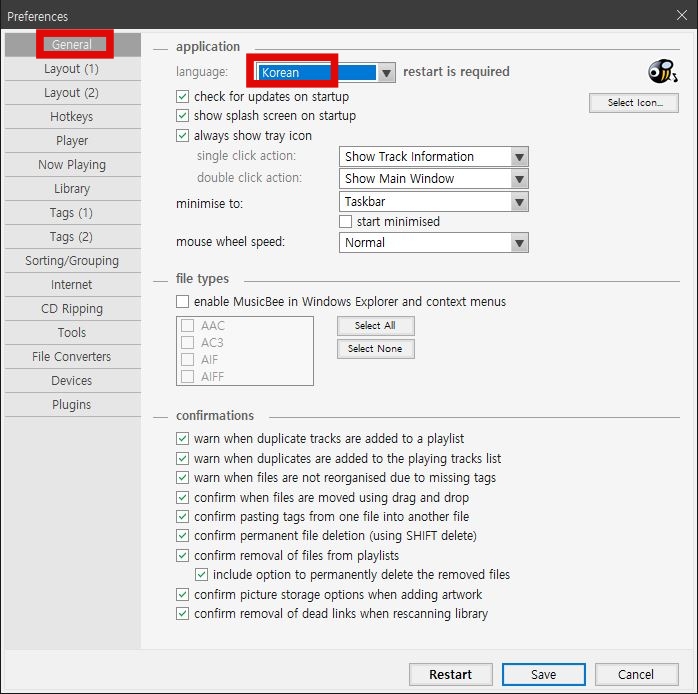Toggle check for updates on startup
698x694 pixels.
183,97
